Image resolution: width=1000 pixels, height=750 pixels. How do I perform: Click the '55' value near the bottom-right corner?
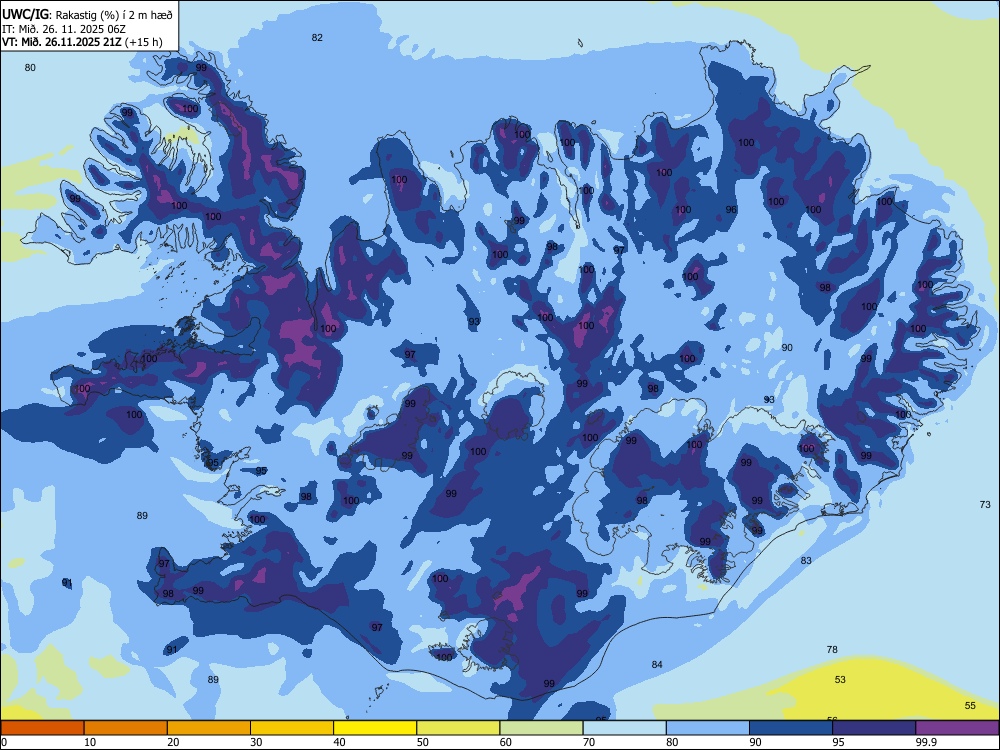[970, 705]
